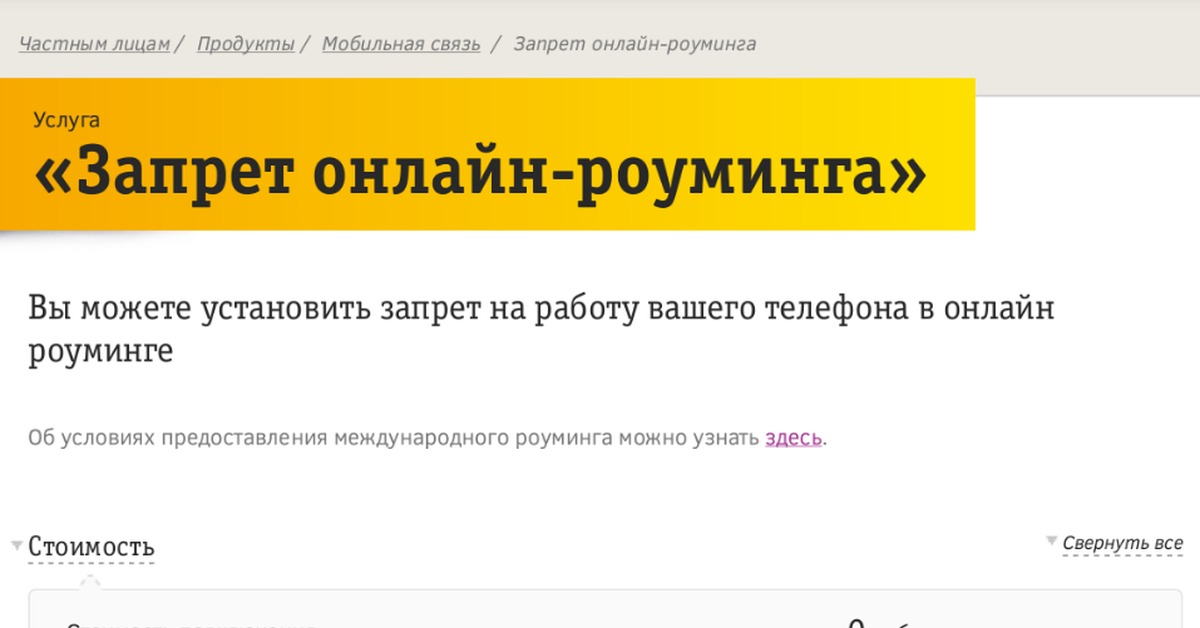Image resolution: width=1200 pixels, height=628 pixels.
Task: Click the gray bar above the breadcrumbs
Action: coord(600,10)
